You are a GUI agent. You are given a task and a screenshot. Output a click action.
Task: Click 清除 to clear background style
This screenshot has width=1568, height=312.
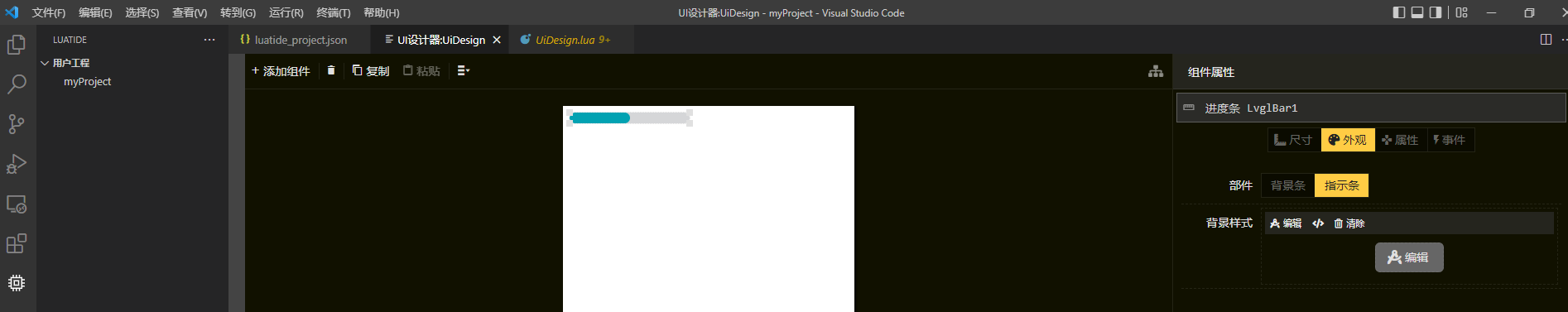[x=1349, y=223]
